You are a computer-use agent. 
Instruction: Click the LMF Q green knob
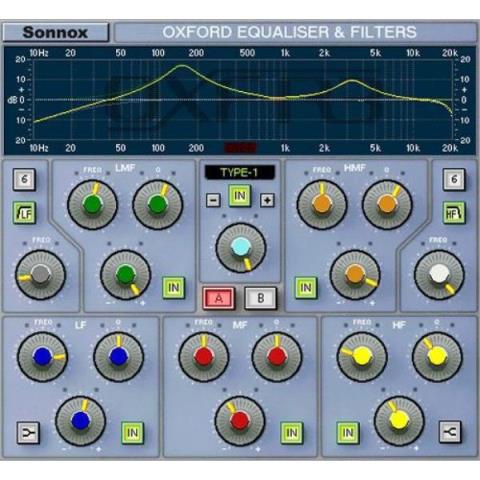[x=157, y=205]
